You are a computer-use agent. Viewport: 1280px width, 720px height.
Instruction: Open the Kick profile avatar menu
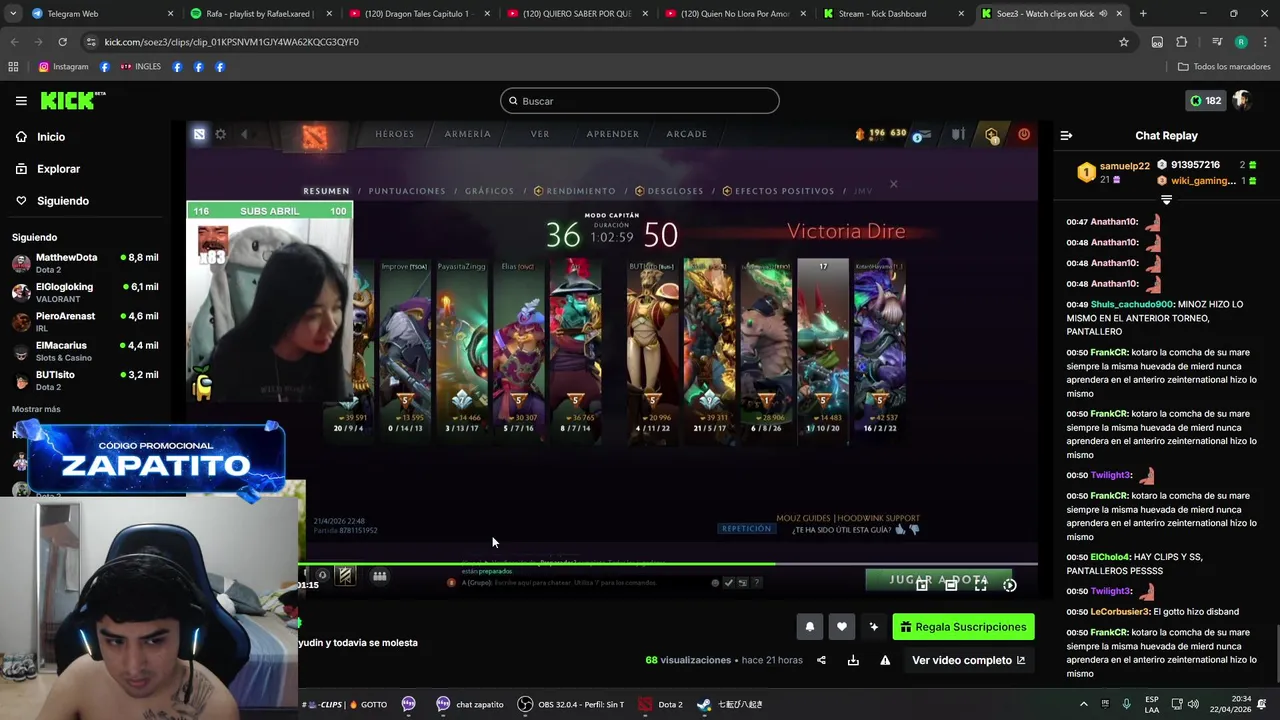pyautogui.click(x=1242, y=101)
